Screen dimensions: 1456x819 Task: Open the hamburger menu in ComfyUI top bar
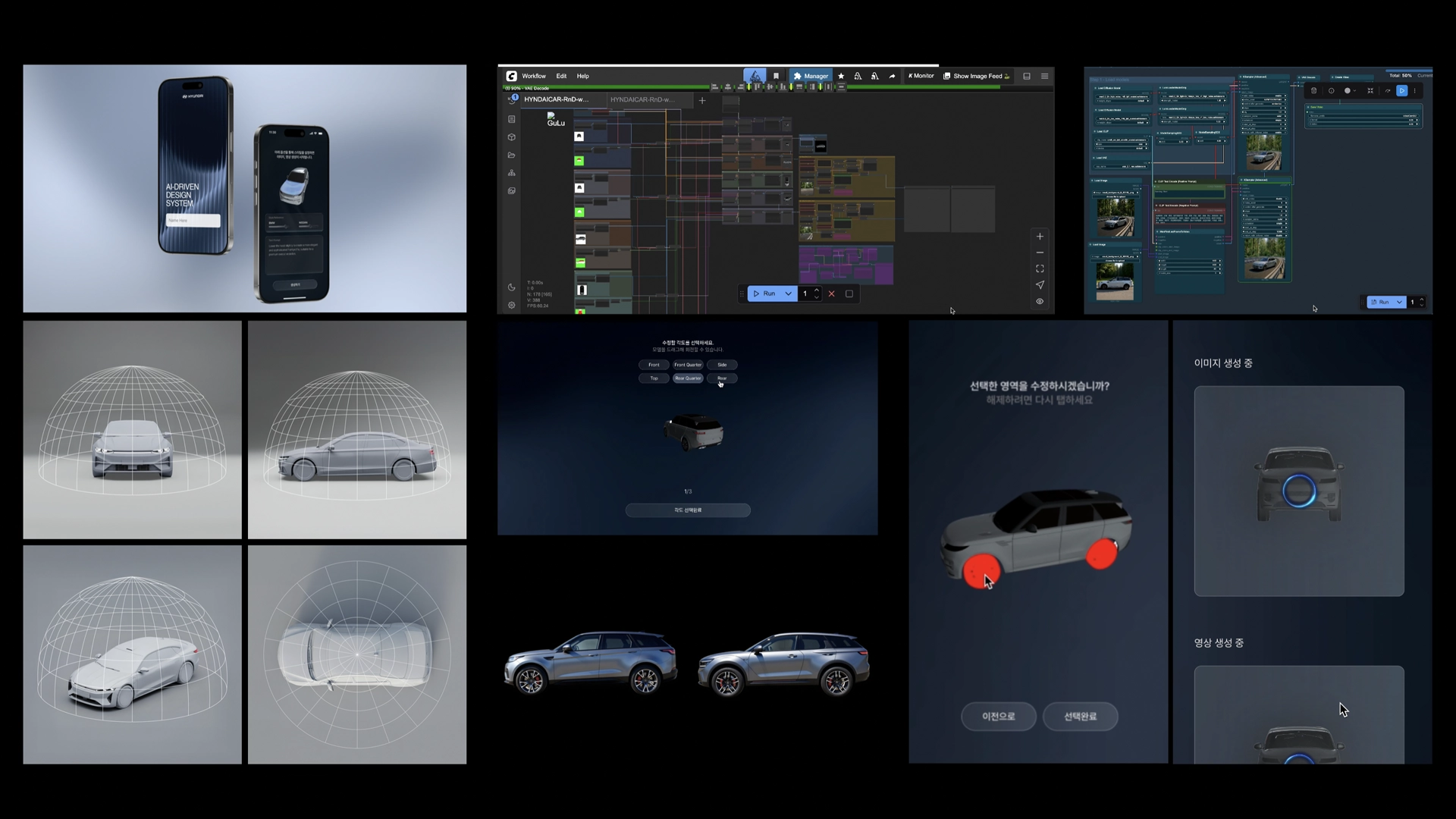pyautogui.click(x=1044, y=76)
